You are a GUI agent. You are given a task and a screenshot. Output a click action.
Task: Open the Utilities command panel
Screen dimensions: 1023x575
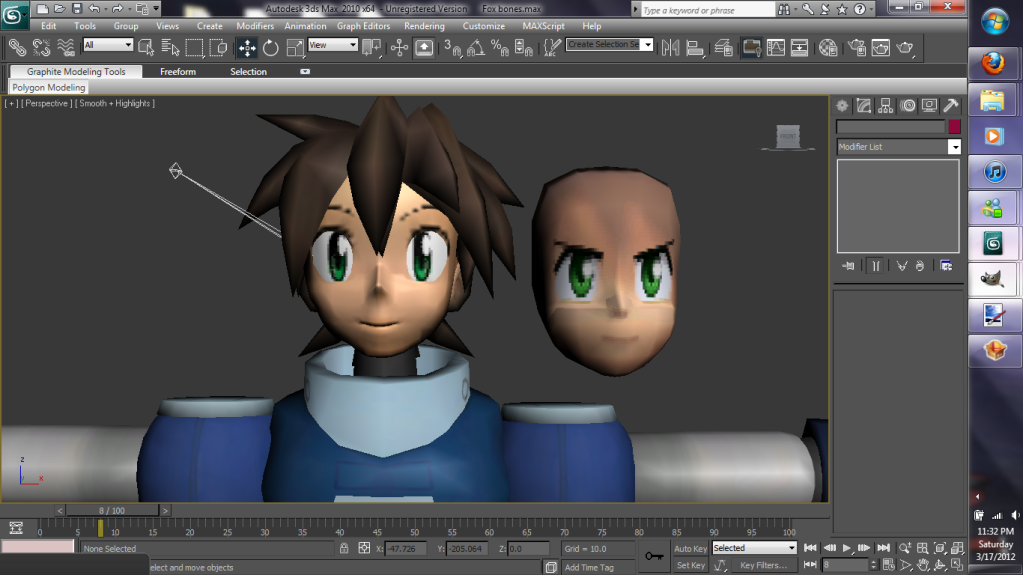(x=951, y=106)
